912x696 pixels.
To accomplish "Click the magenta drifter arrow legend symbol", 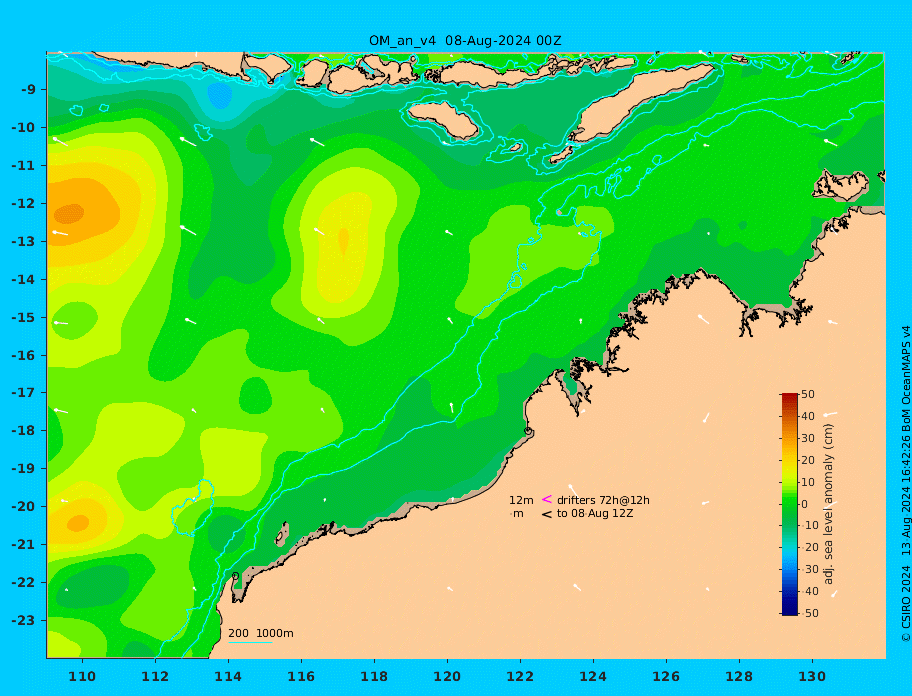I will click(547, 499).
